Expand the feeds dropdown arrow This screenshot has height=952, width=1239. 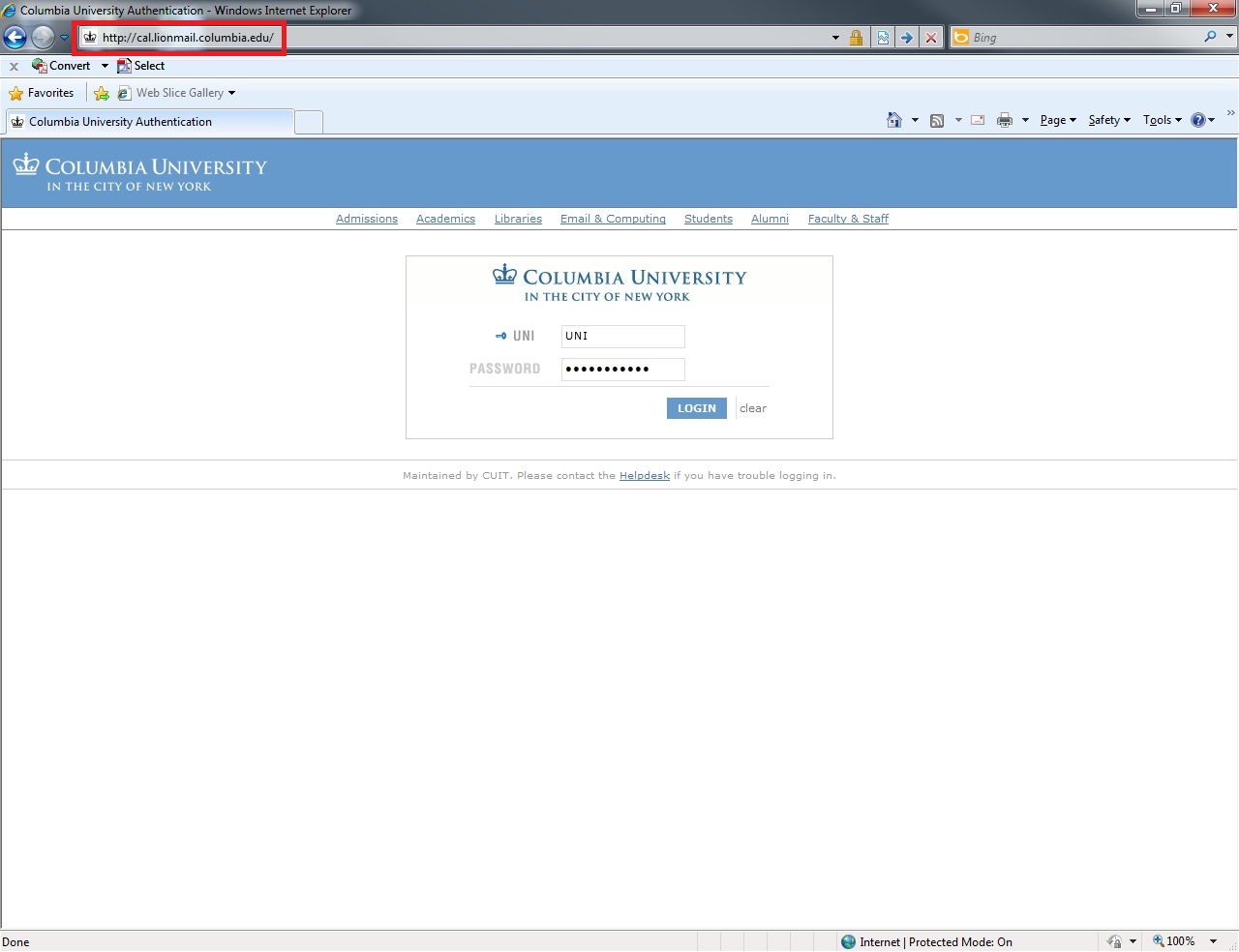pos(958,120)
